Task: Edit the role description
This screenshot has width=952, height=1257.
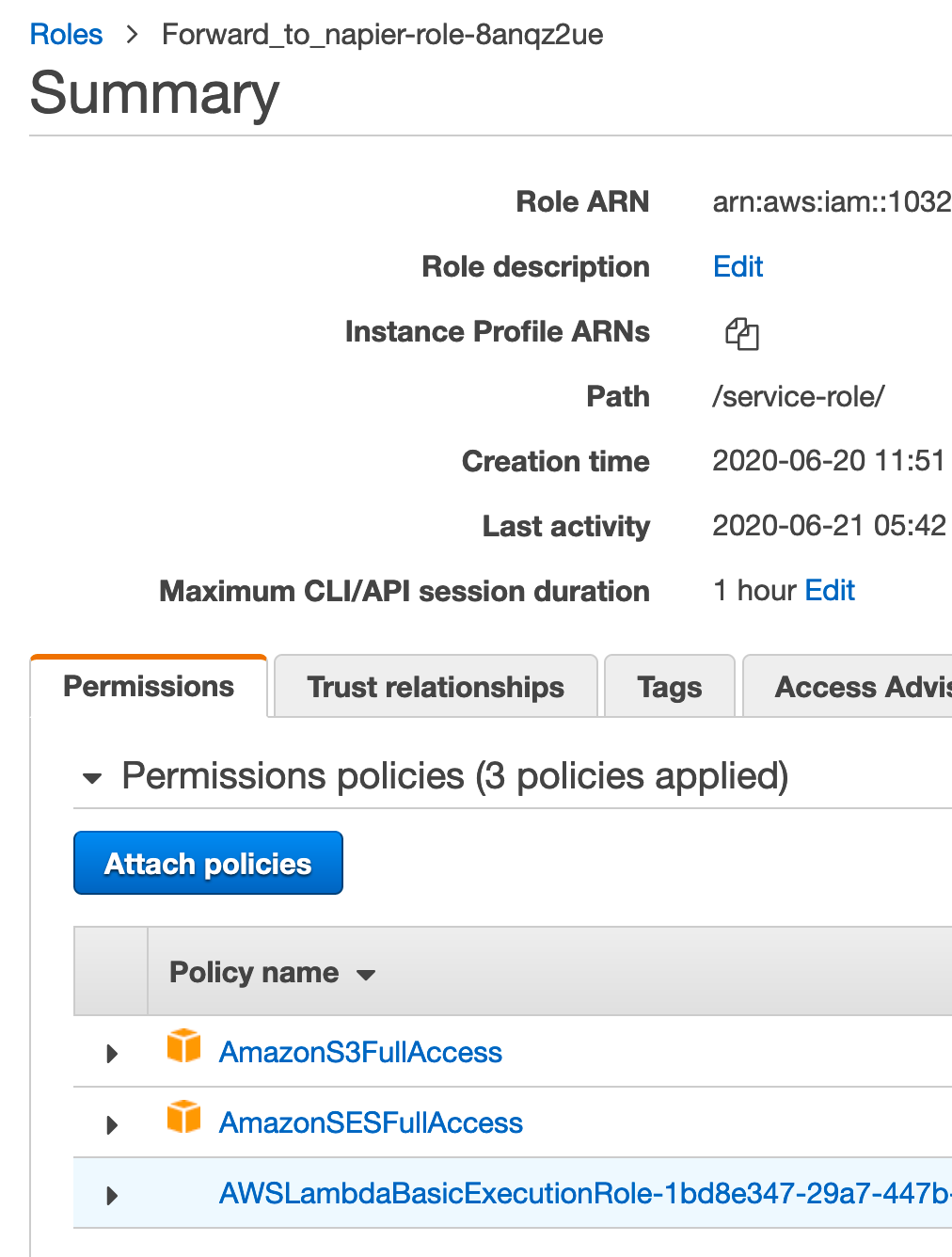Action: click(x=738, y=267)
